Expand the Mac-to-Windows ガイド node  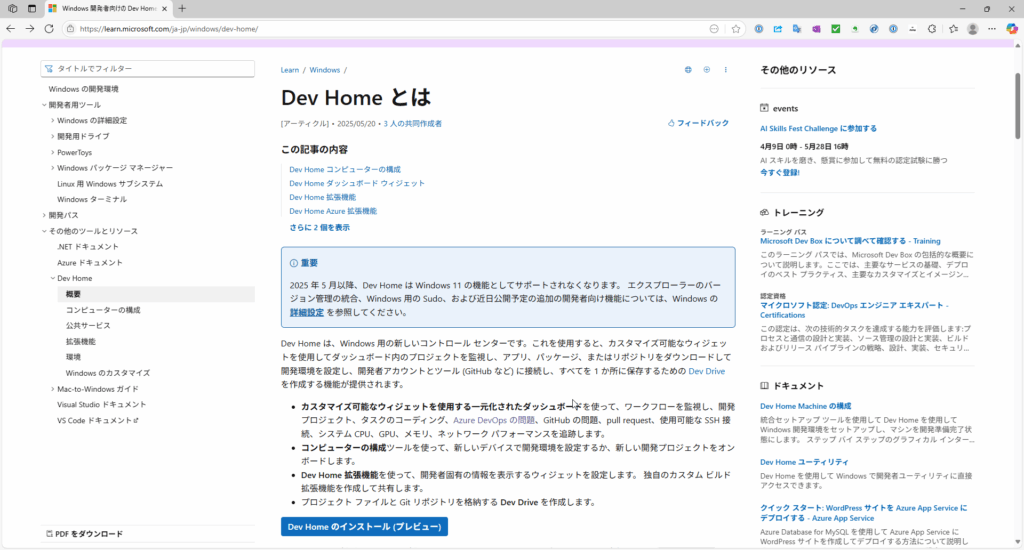[53, 389]
